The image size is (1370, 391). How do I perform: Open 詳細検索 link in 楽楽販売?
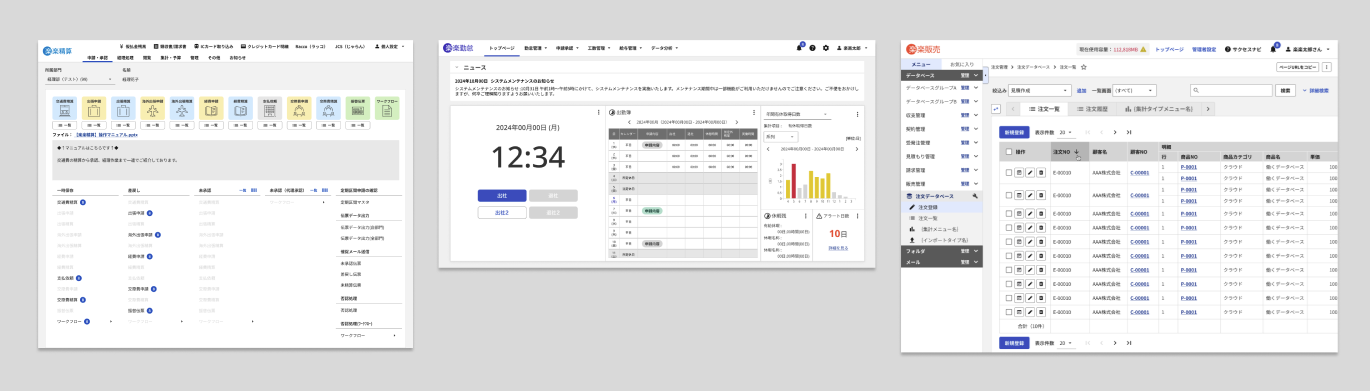click(1316, 90)
